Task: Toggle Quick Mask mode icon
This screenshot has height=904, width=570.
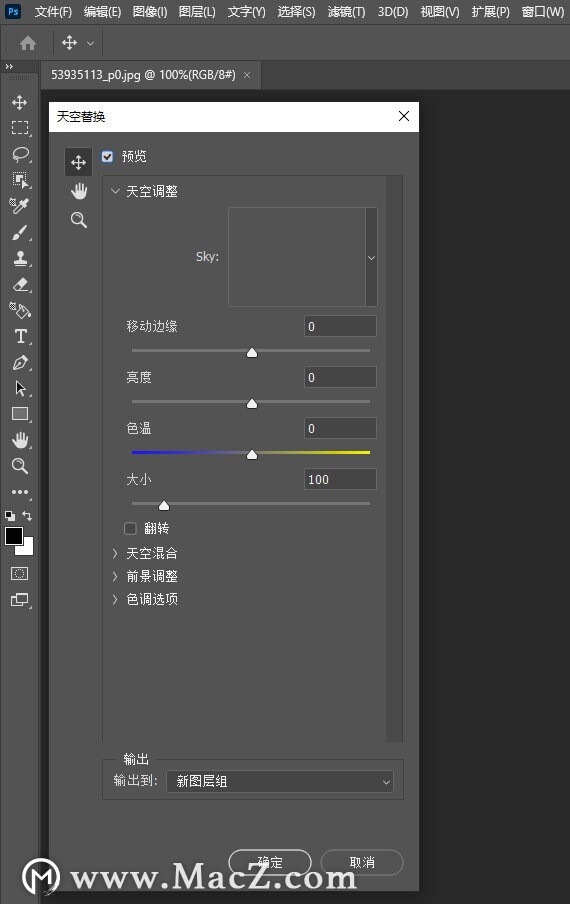Action: tap(20, 574)
